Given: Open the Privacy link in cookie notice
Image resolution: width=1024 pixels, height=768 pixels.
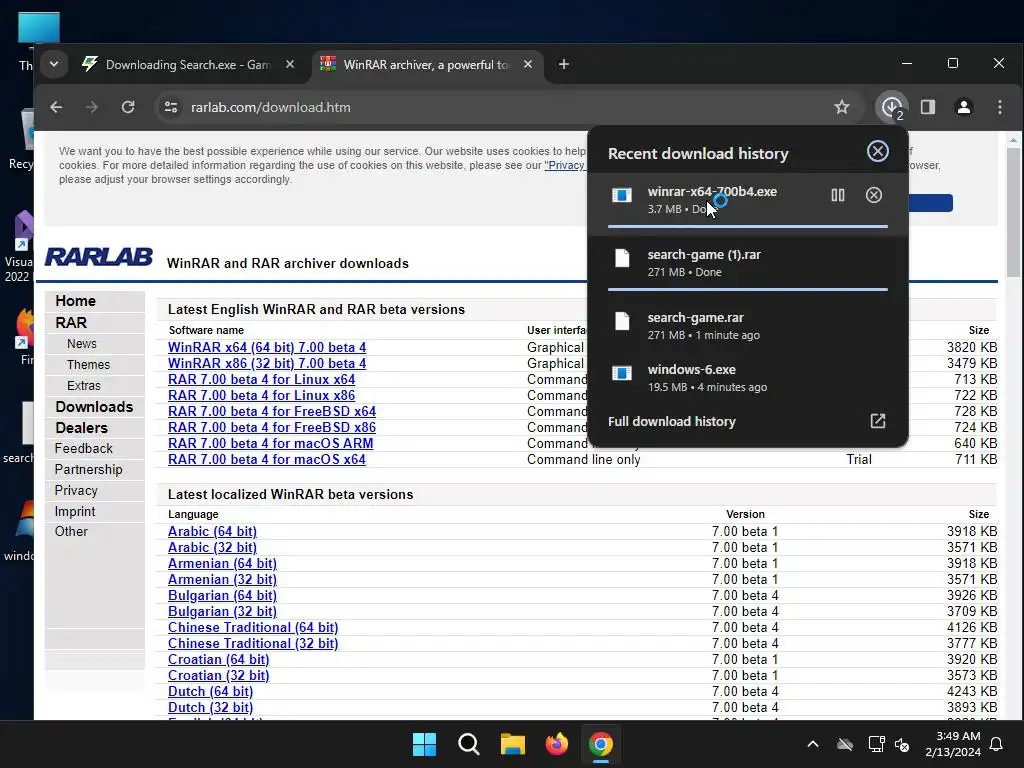Looking at the screenshot, I should coord(565,165).
